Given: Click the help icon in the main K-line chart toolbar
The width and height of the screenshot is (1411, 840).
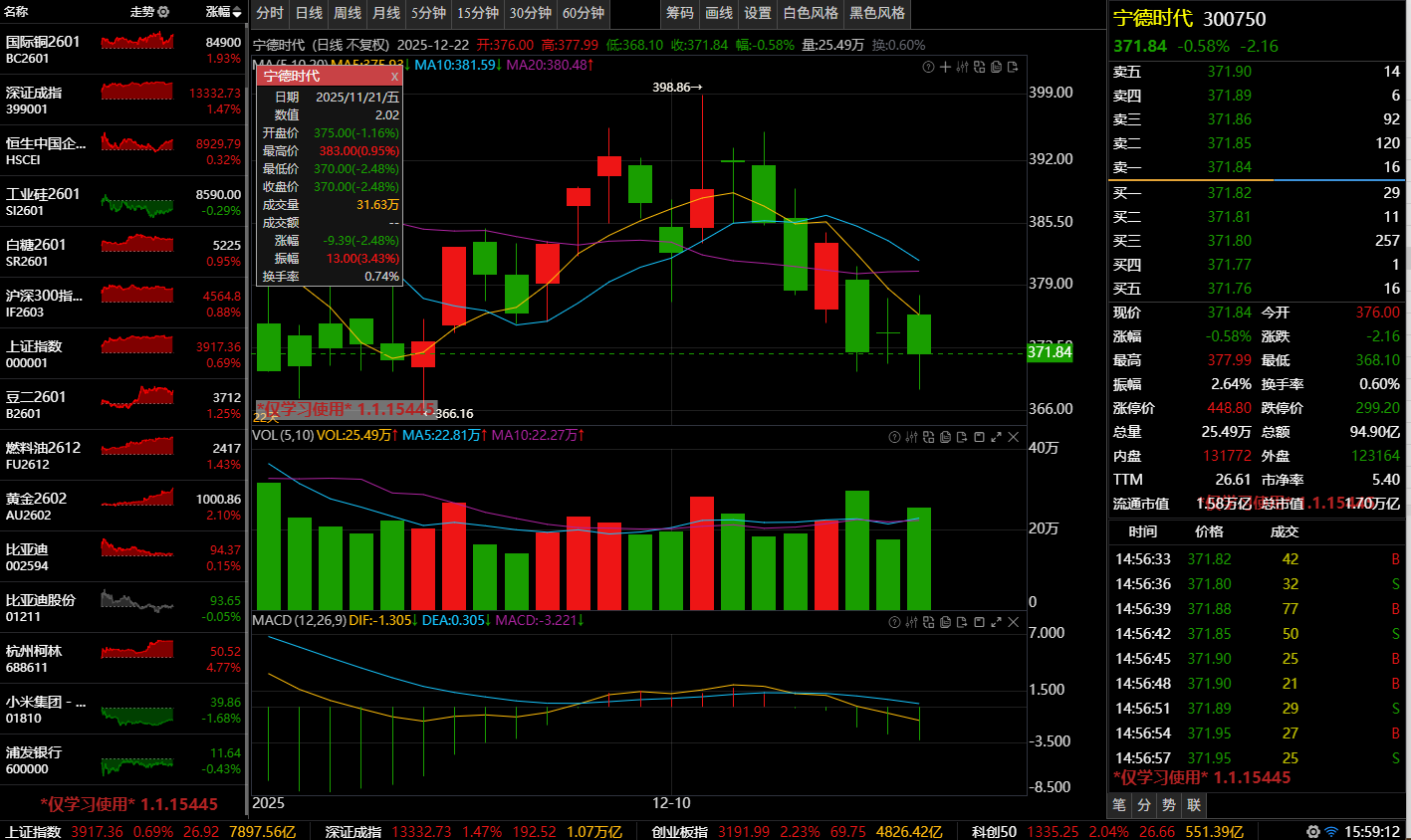Looking at the screenshot, I should (x=928, y=67).
